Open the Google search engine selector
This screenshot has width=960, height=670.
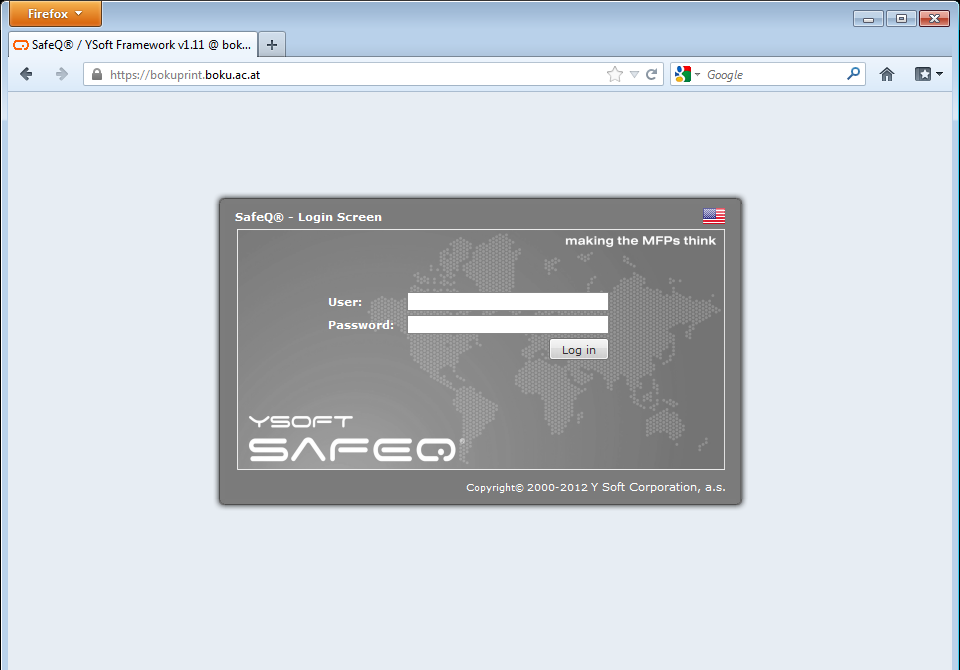coord(687,74)
